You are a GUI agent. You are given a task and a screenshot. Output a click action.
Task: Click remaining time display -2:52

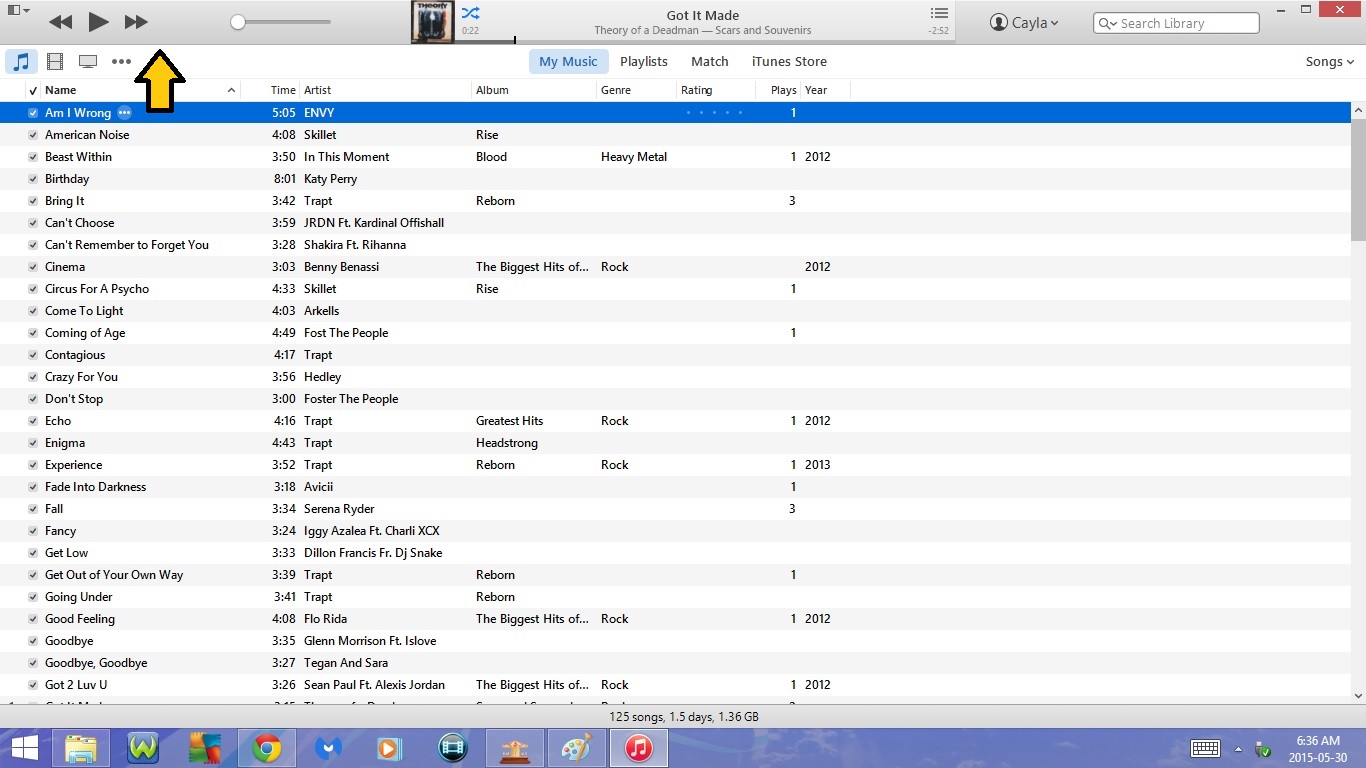[x=938, y=31]
